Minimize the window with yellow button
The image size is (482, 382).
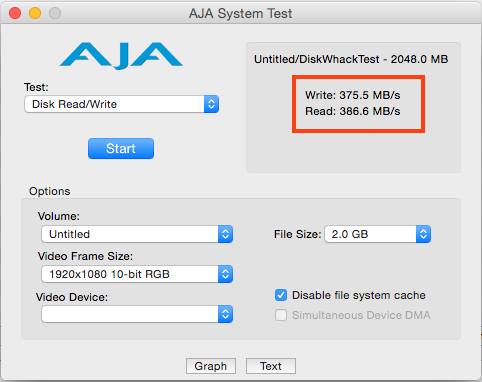click(x=35, y=13)
